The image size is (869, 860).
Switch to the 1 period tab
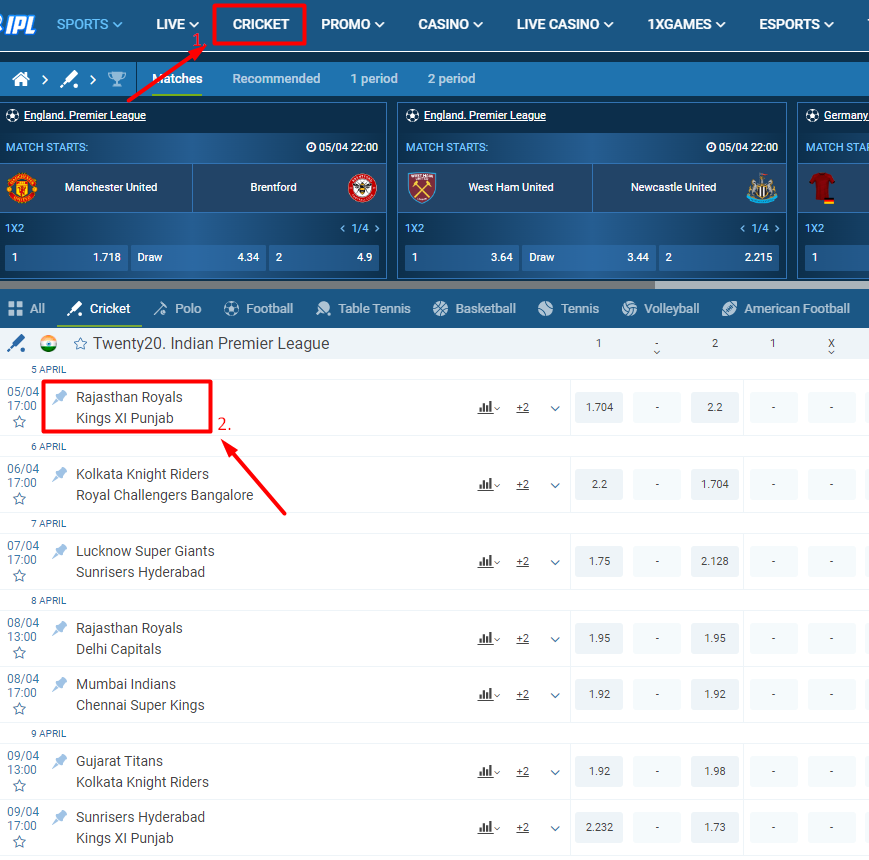point(374,79)
